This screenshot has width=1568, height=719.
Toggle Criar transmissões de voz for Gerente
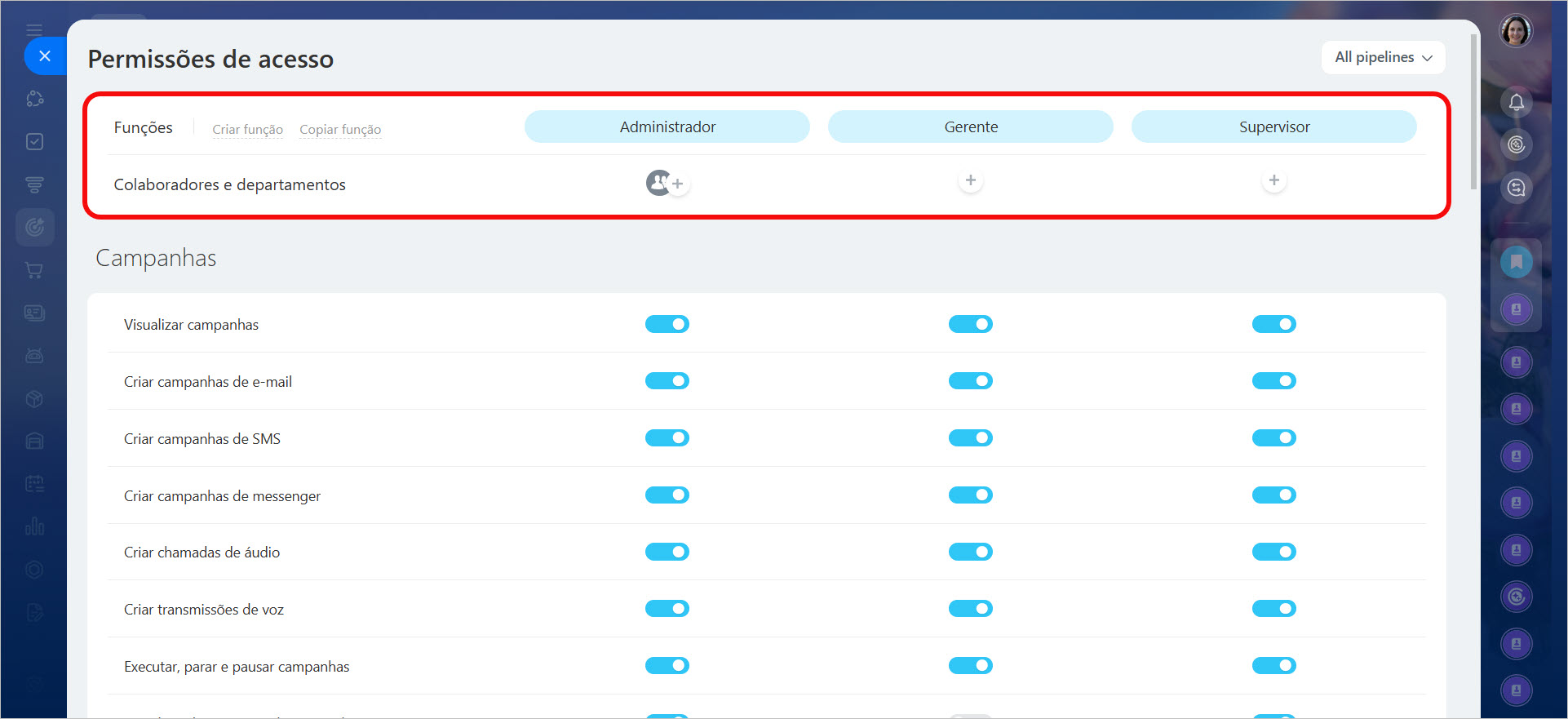[971, 609]
